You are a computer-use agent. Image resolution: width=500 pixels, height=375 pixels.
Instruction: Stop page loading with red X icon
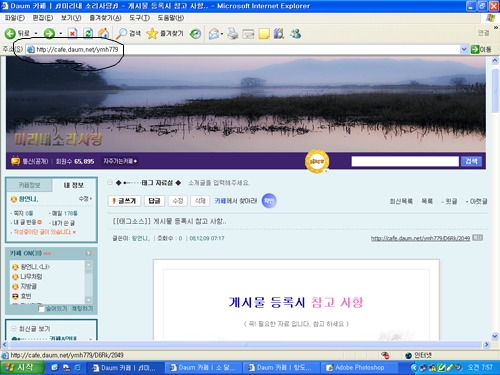(x=72, y=33)
